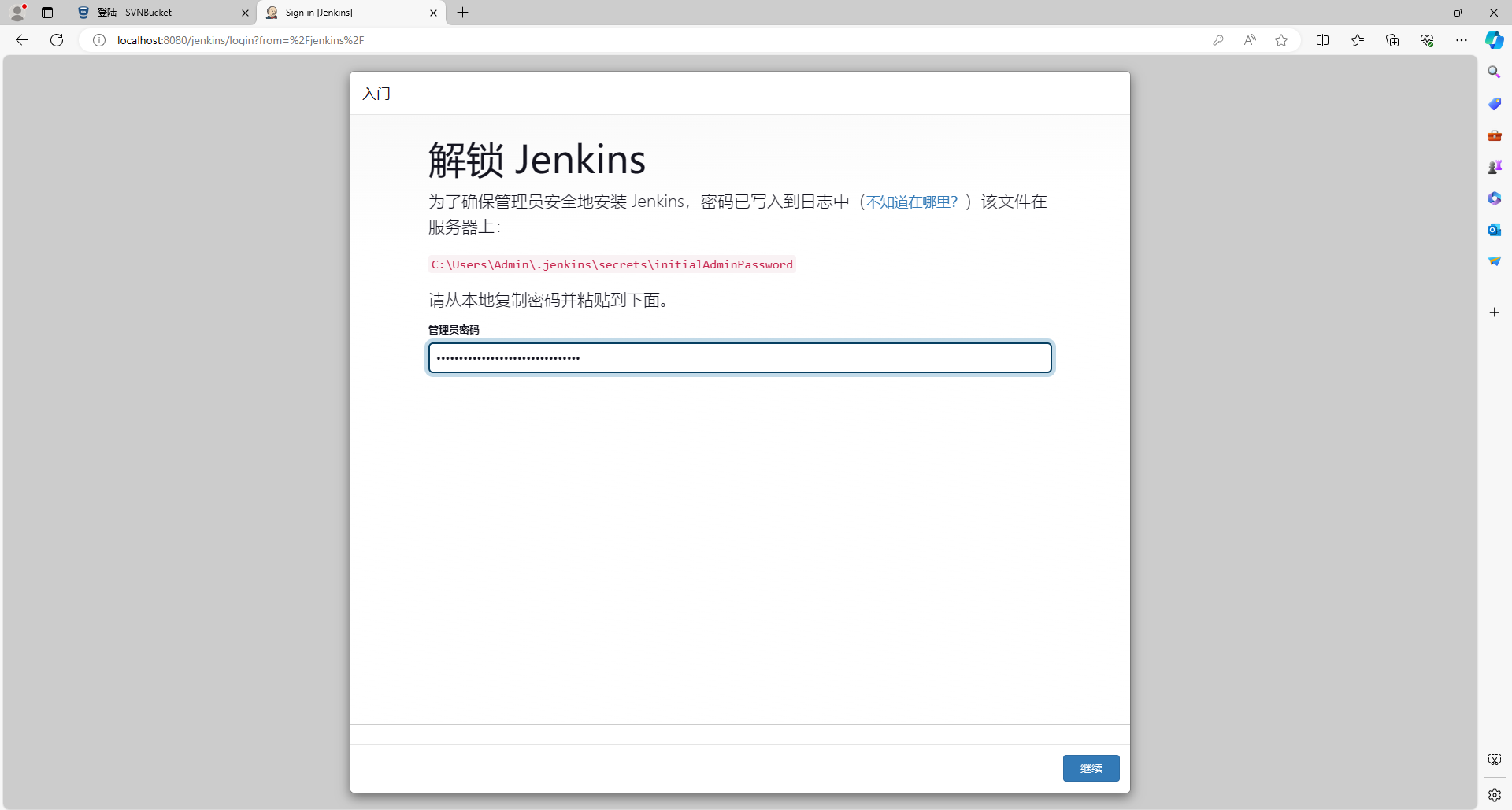
Task: Click the 入门 header text
Action: [376, 94]
